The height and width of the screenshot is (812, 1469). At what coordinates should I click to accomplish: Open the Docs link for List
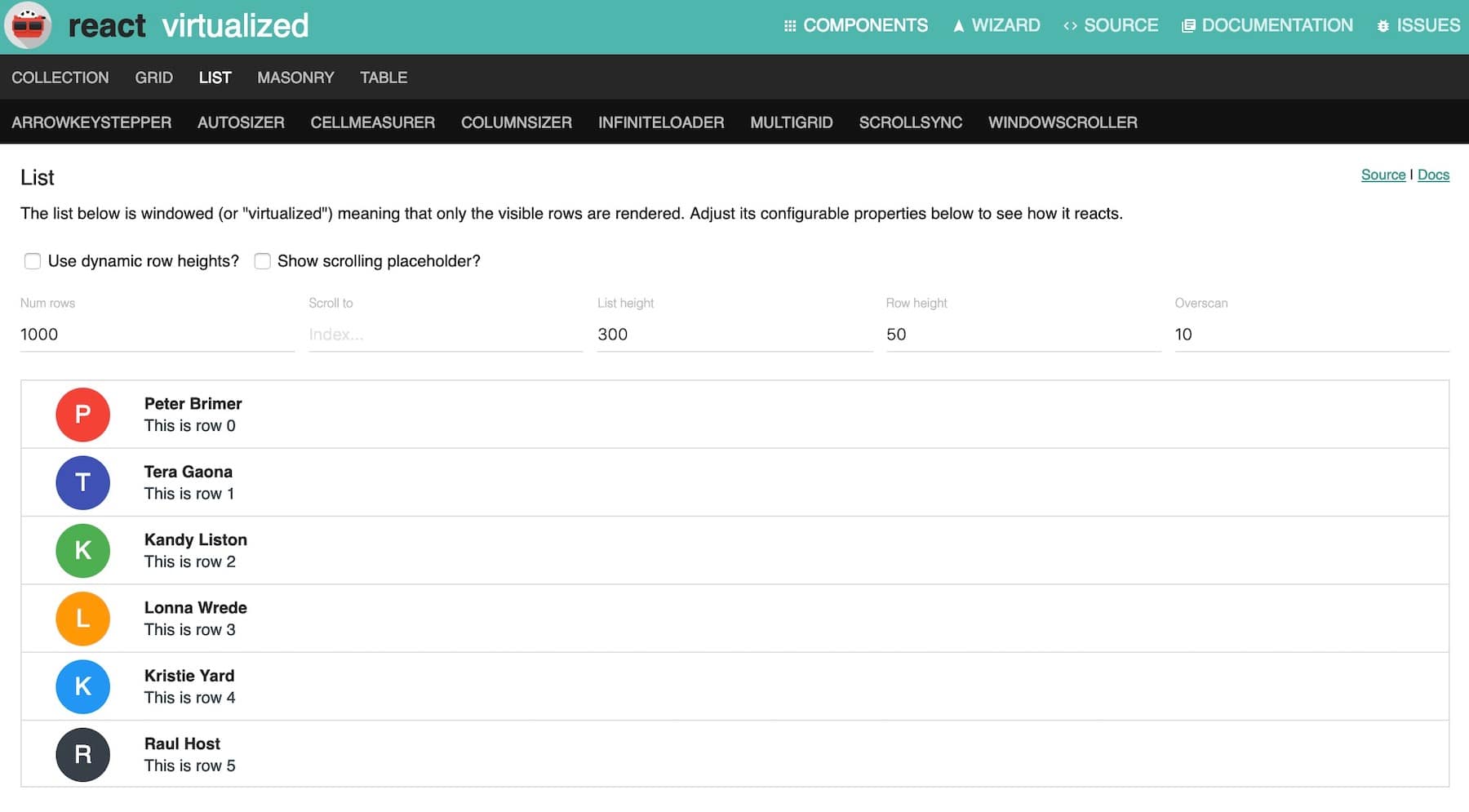click(x=1434, y=175)
